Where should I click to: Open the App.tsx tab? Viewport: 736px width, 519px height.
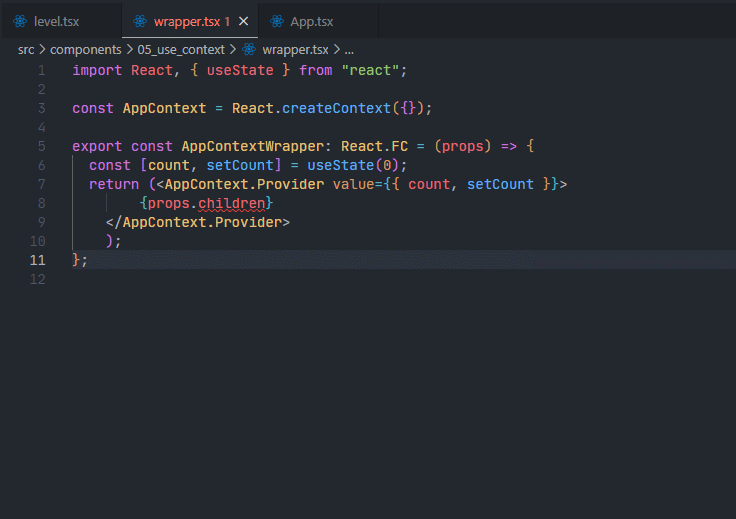point(312,21)
